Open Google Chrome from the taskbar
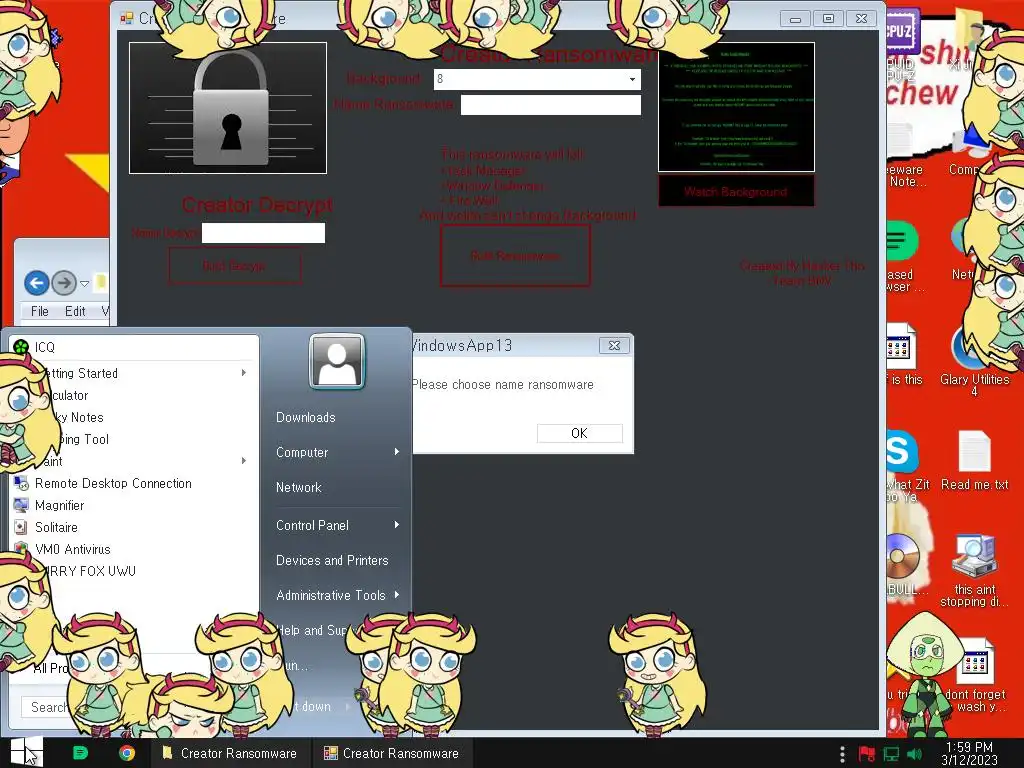Screen dimensions: 1024x768 click(127, 753)
